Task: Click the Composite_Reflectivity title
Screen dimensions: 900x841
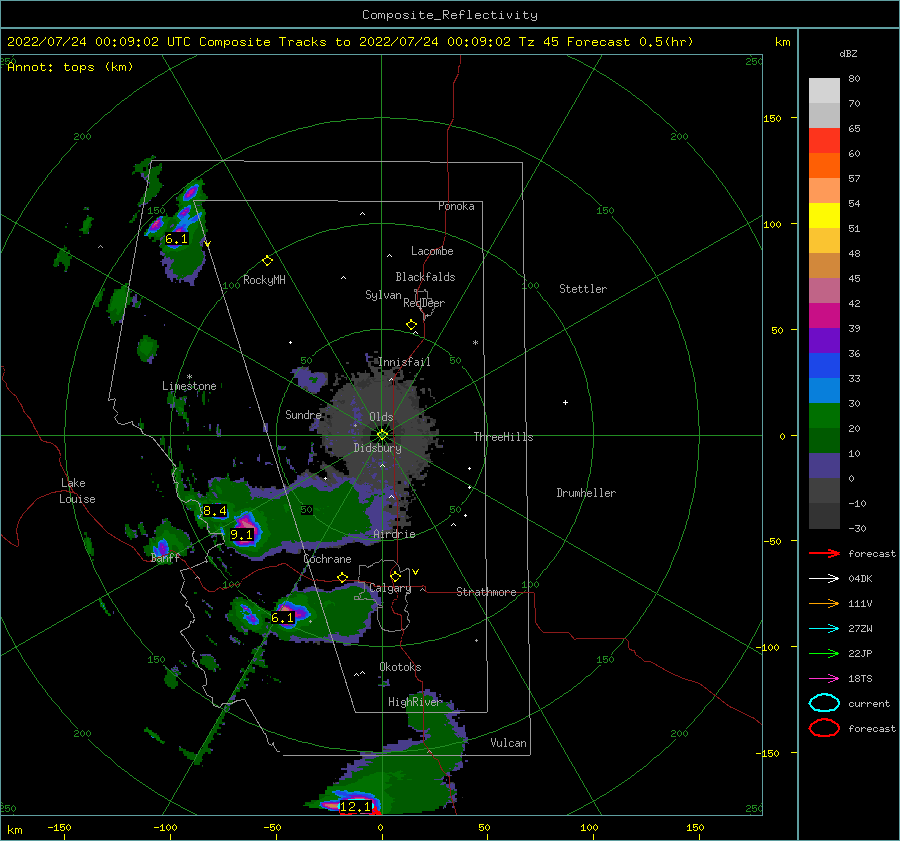Action: pyautogui.click(x=450, y=15)
